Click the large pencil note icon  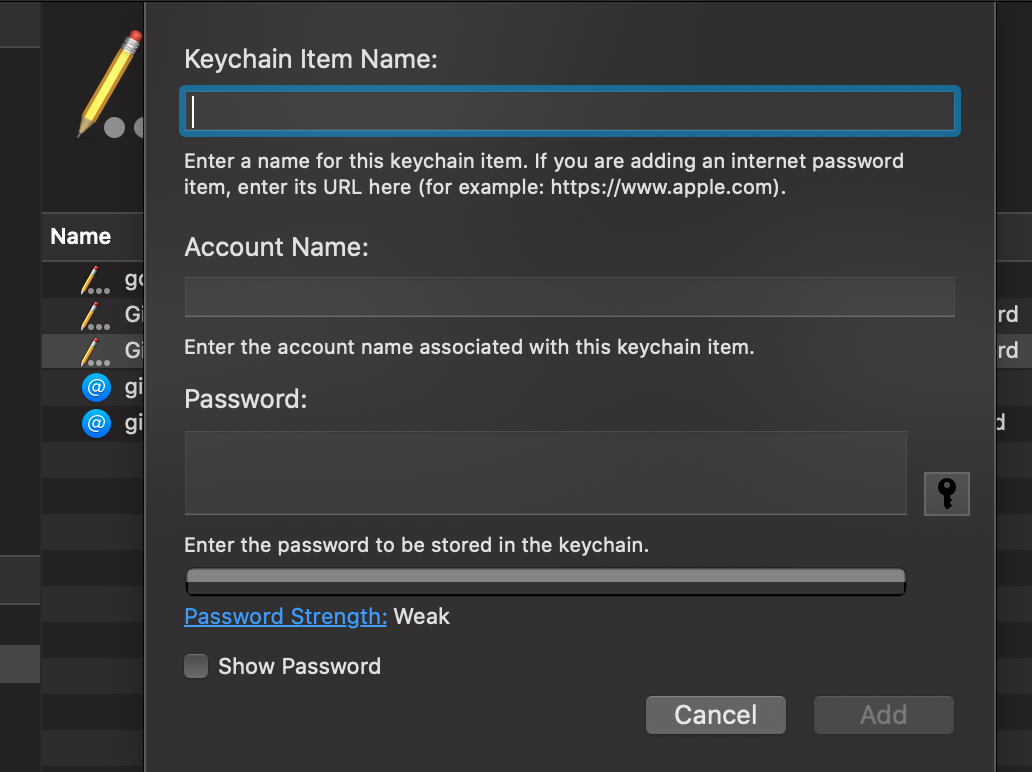click(108, 84)
